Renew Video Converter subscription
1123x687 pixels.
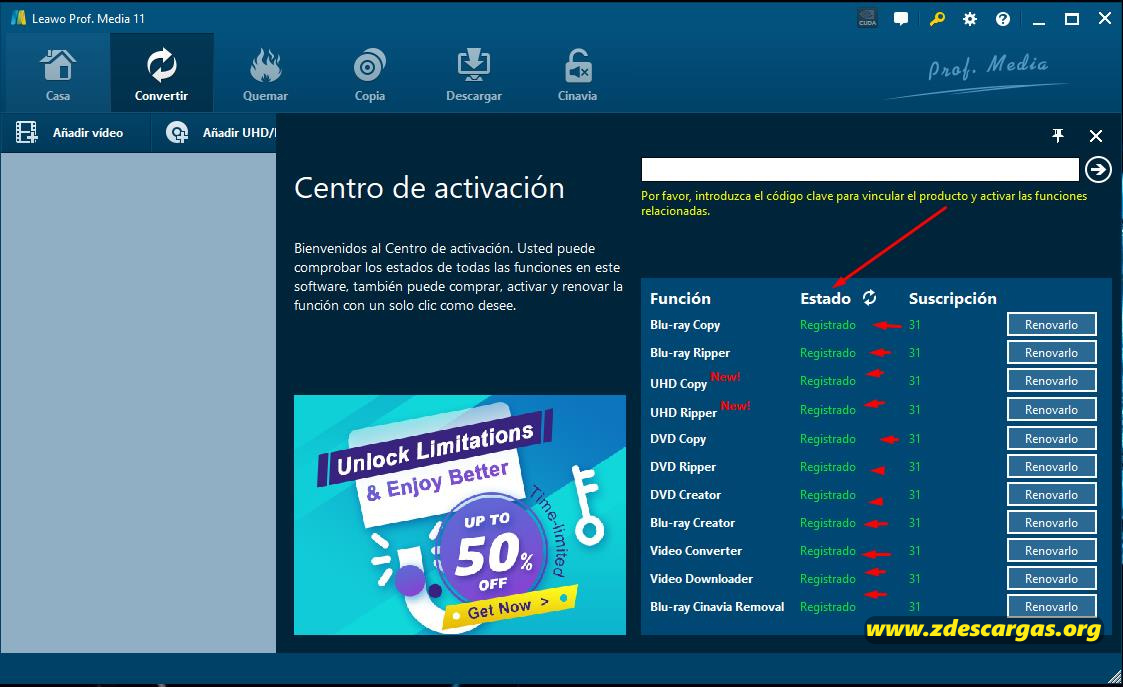coord(1051,550)
